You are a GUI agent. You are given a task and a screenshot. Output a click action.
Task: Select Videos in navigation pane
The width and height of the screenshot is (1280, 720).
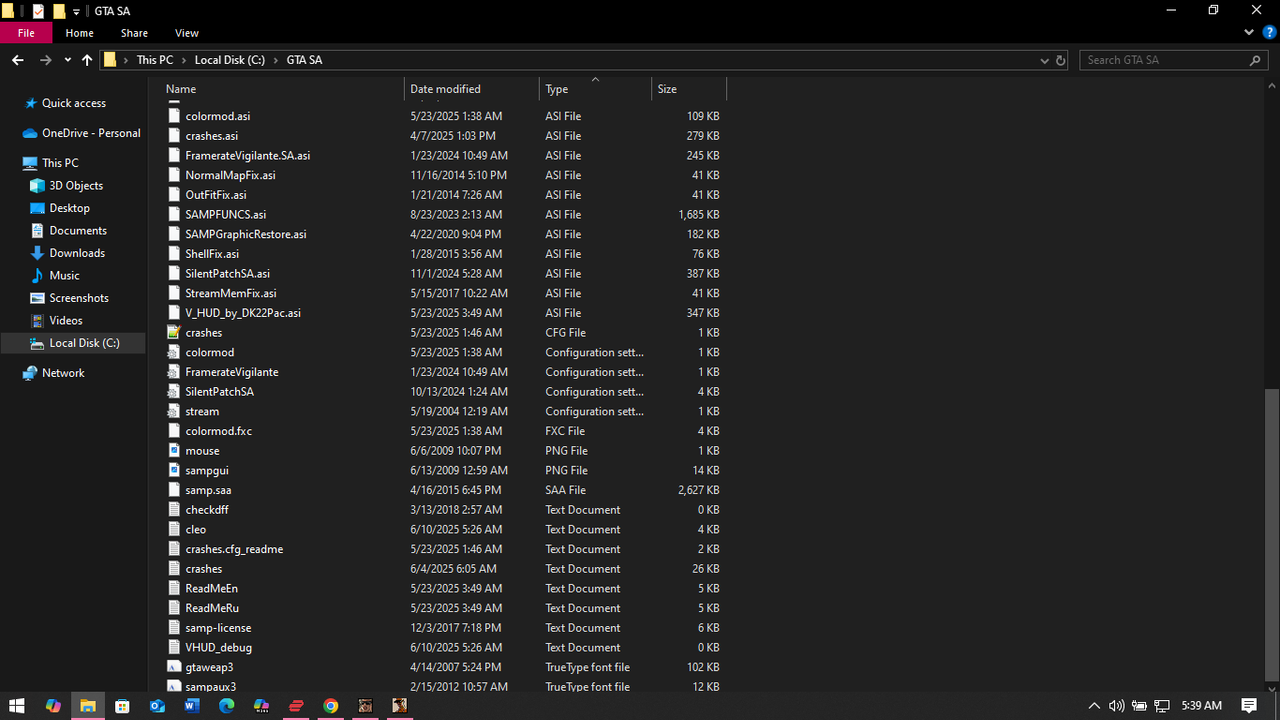(x=66, y=321)
